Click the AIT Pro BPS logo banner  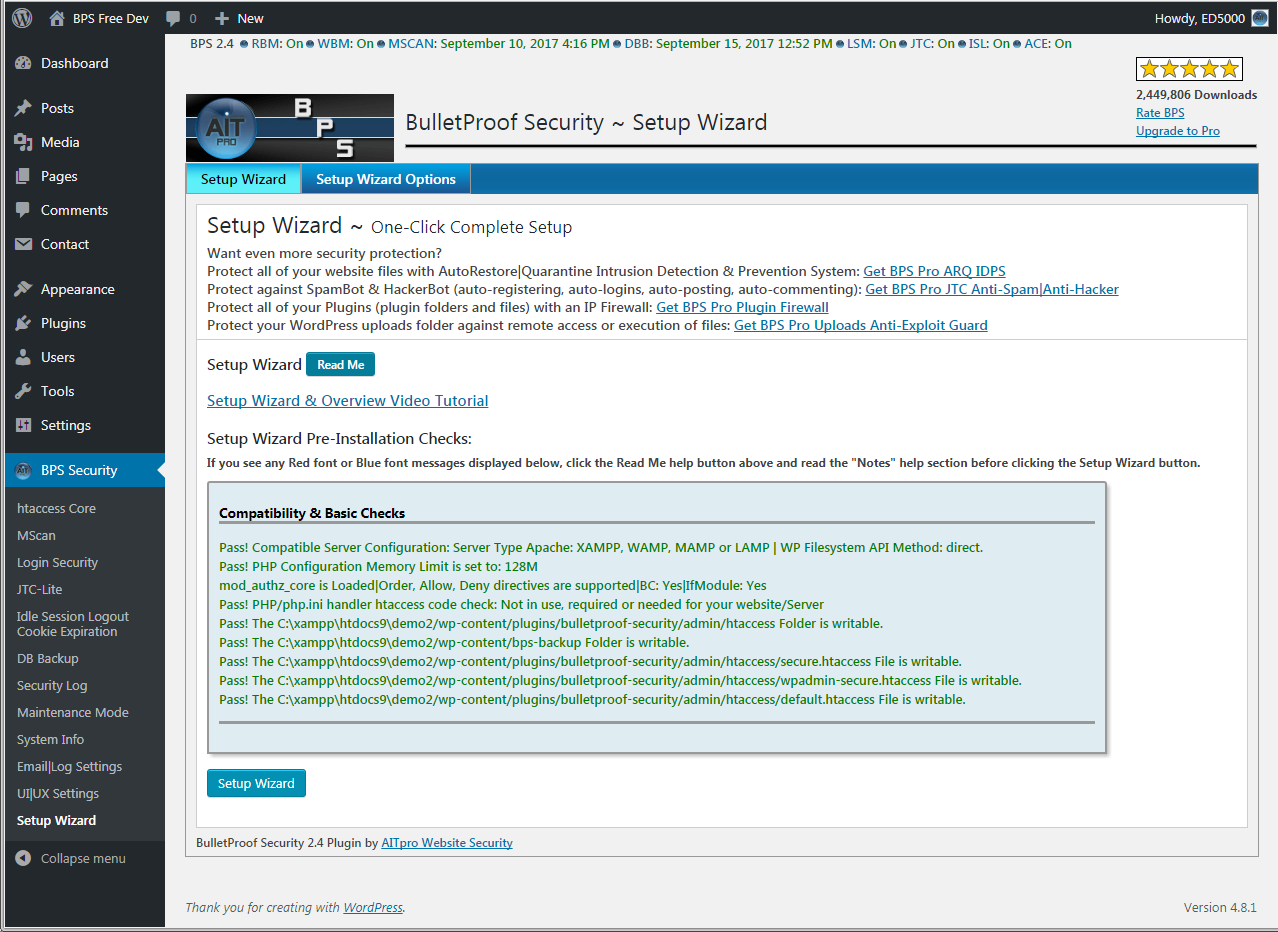tap(290, 128)
